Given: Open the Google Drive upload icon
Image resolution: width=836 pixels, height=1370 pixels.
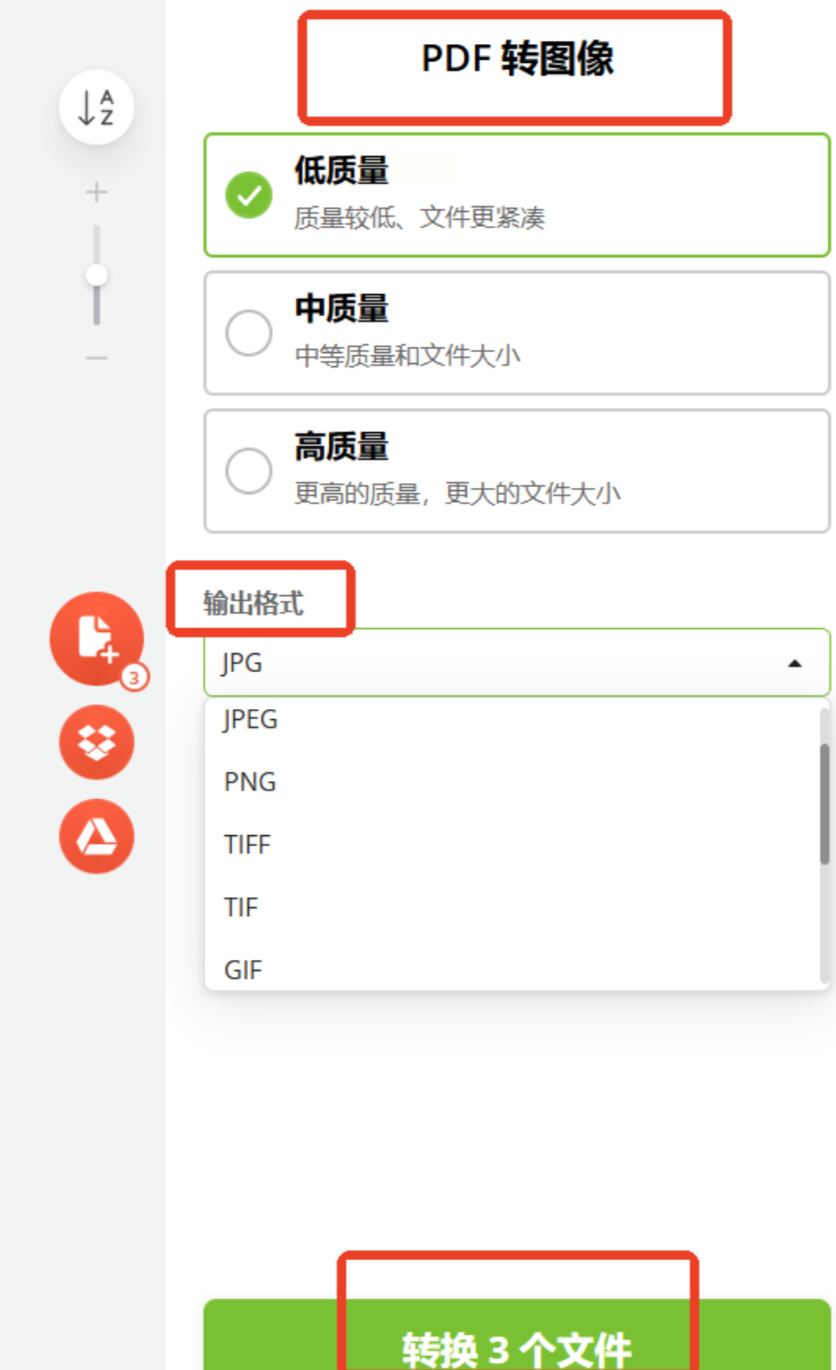Looking at the screenshot, I should click(x=96, y=836).
